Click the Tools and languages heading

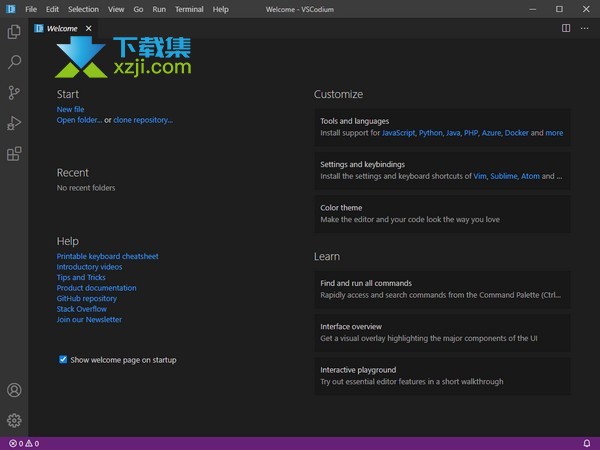354,121
